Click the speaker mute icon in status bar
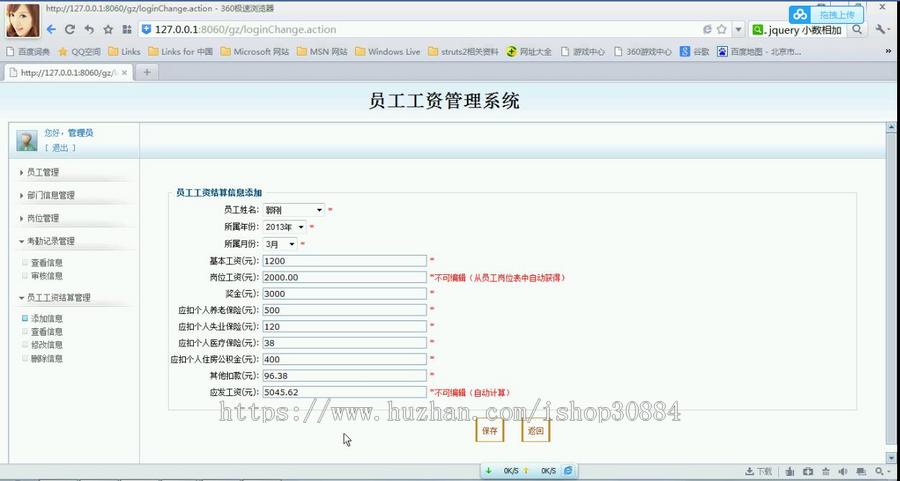The image size is (900, 481). [x=843, y=471]
